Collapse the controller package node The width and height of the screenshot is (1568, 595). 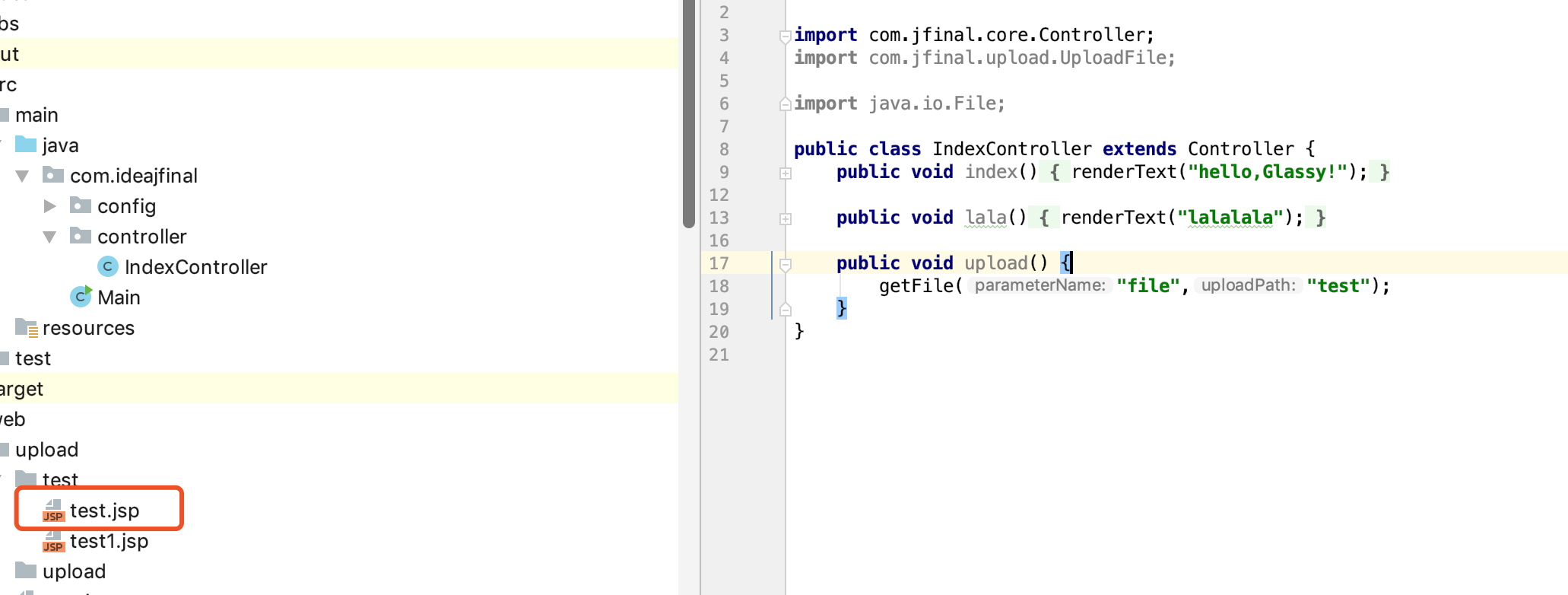[x=50, y=237]
